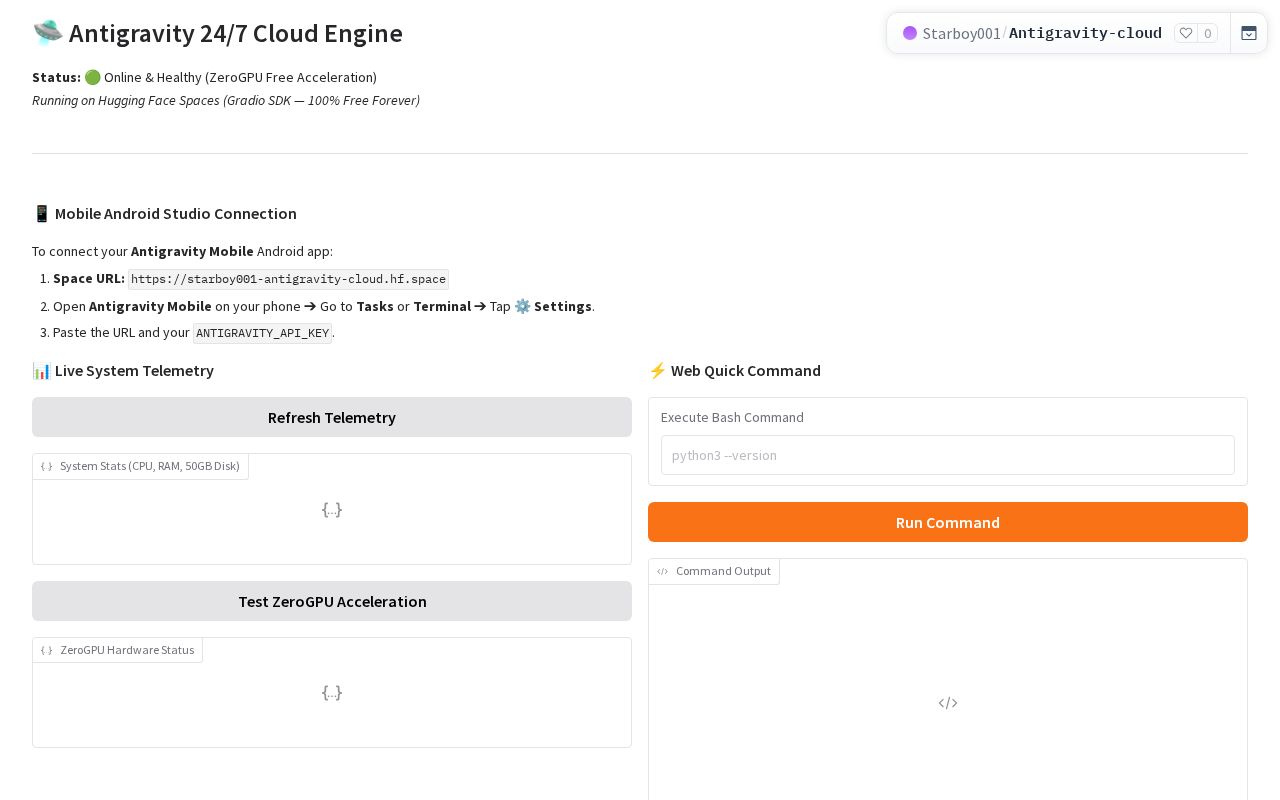
Task: Click the code placeholder icon in Command Output
Action: tap(948, 703)
